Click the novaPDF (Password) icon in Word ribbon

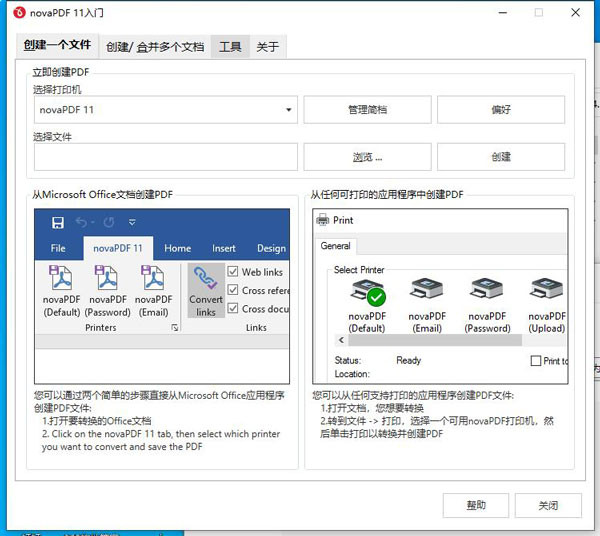pos(107,281)
